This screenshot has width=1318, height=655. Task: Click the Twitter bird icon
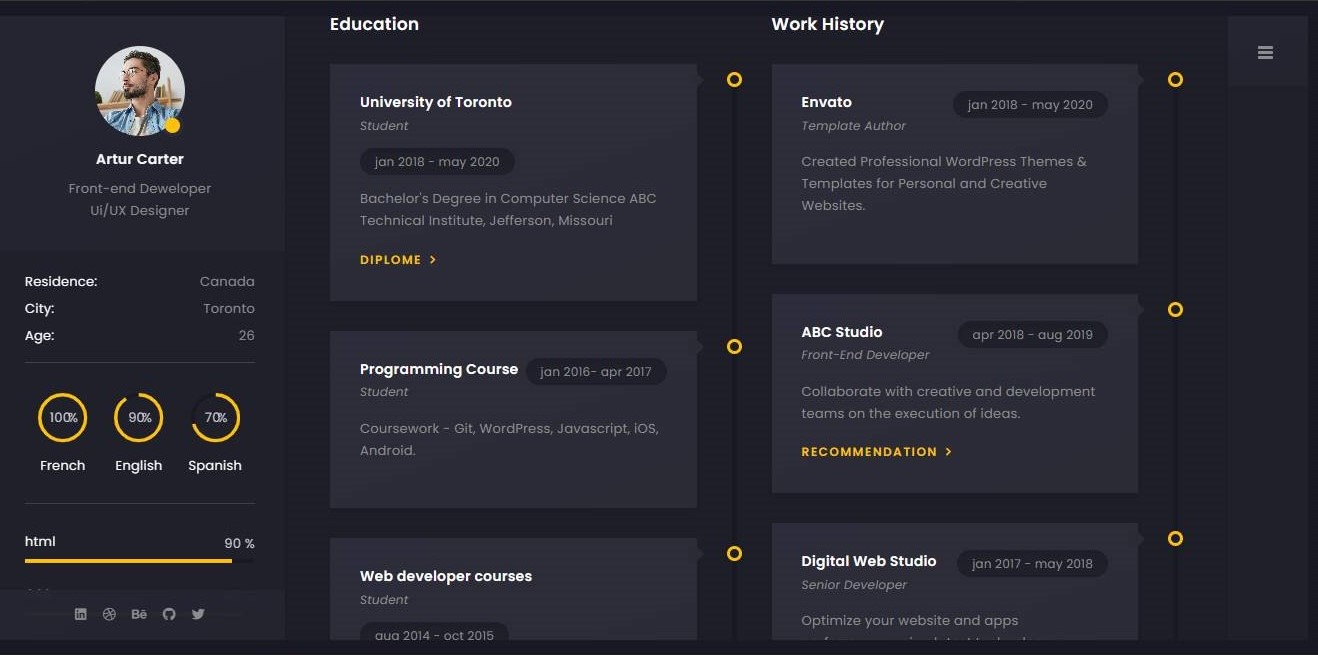(x=198, y=614)
